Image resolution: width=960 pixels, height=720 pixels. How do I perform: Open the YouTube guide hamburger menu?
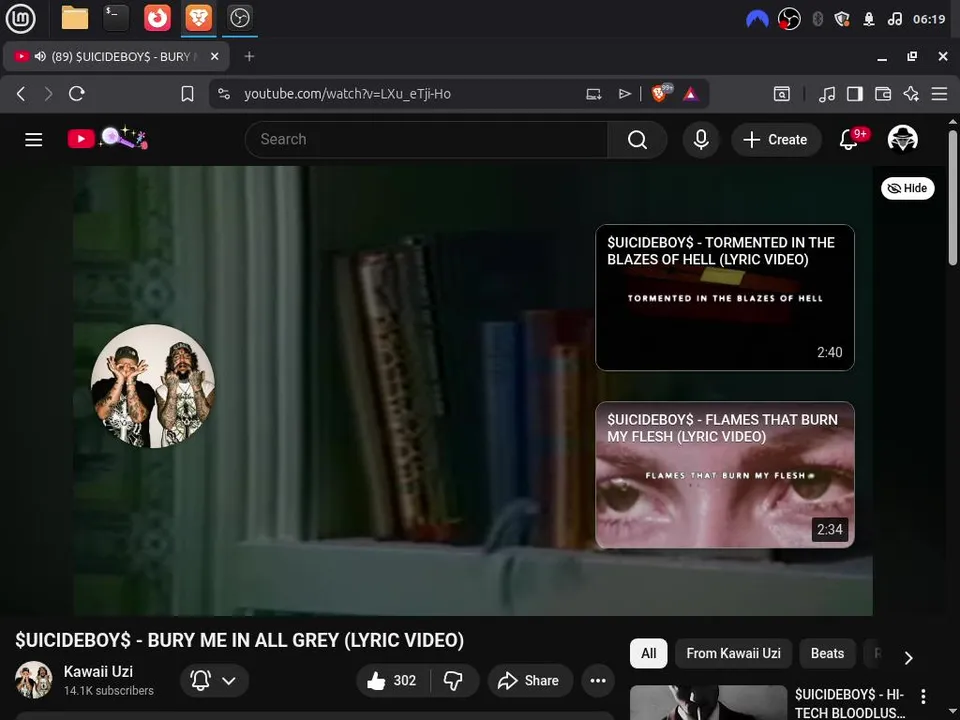pos(34,140)
